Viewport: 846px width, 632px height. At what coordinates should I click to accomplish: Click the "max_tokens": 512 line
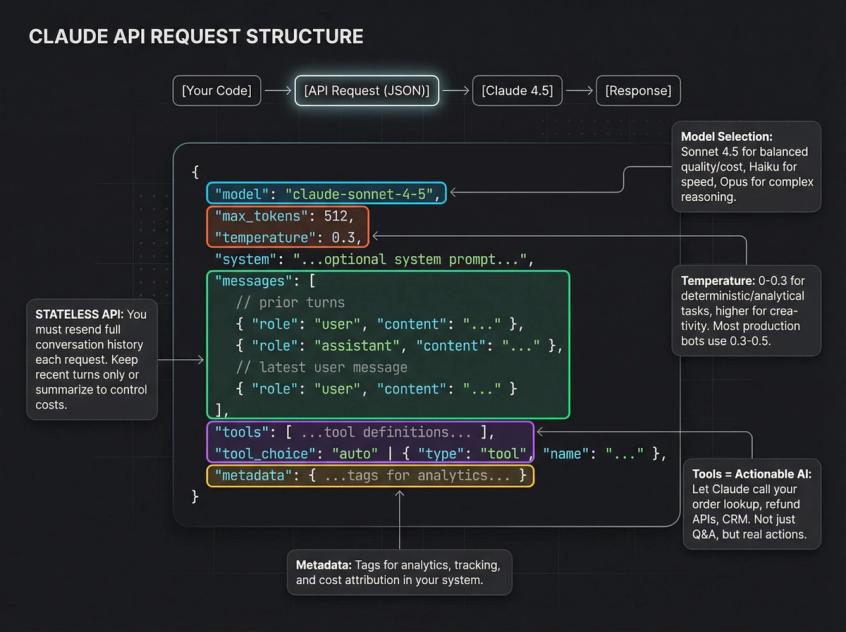click(x=284, y=216)
